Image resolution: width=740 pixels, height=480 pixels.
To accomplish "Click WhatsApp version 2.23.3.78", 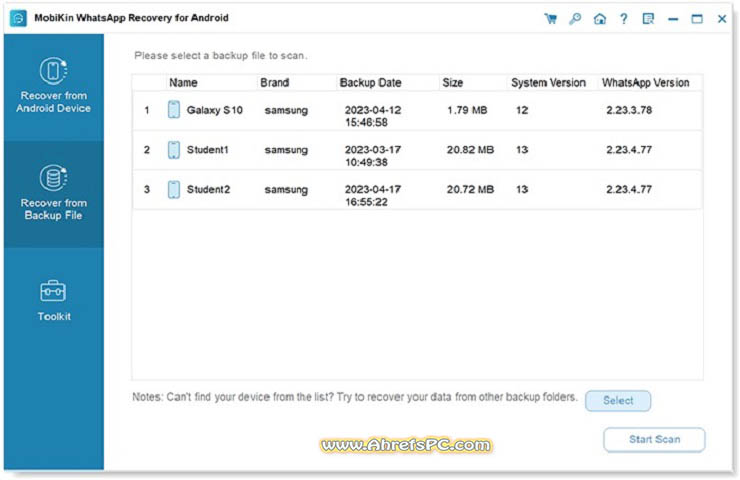I will pyautogui.click(x=629, y=110).
